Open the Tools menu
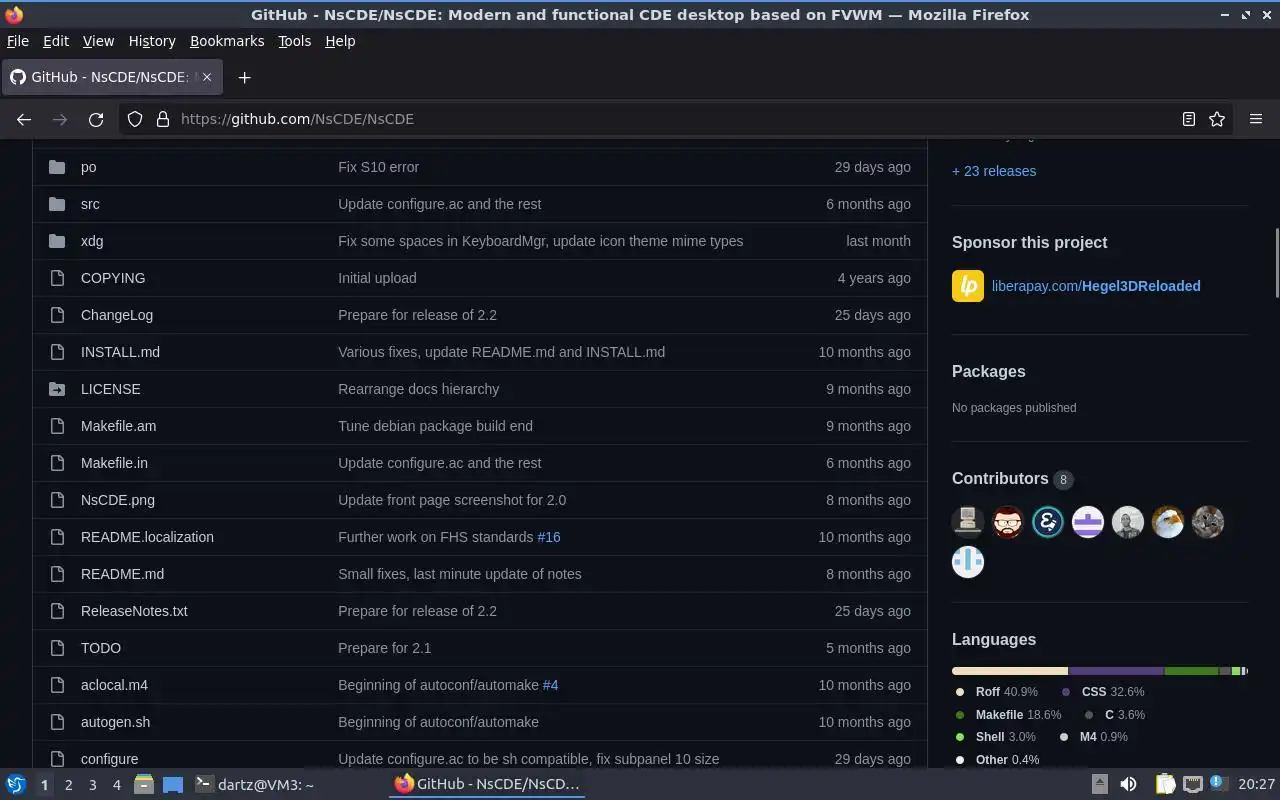The image size is (1280, 800). 294,41
